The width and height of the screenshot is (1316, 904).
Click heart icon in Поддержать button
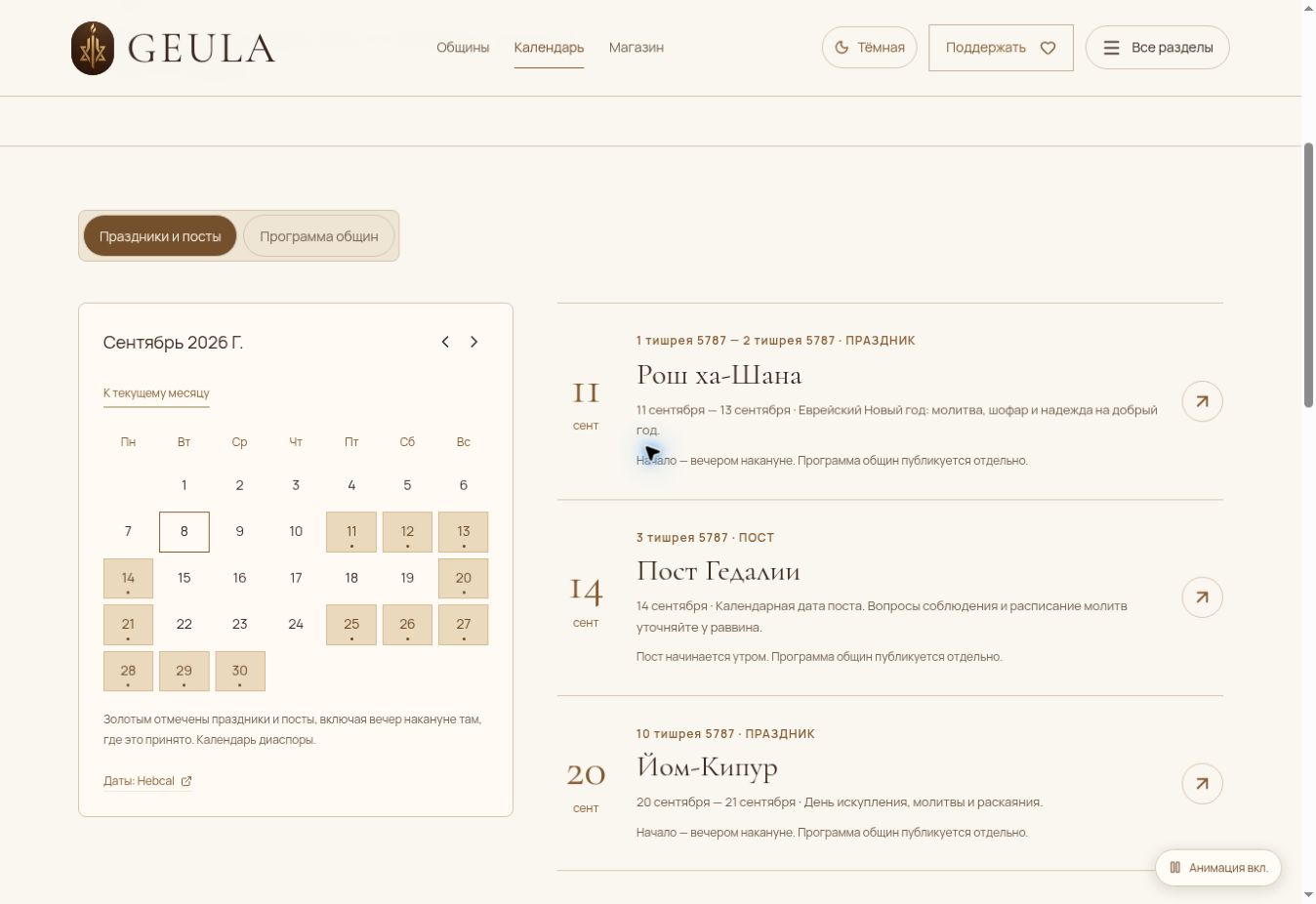pyautogui.click(x=1048, y=48)
